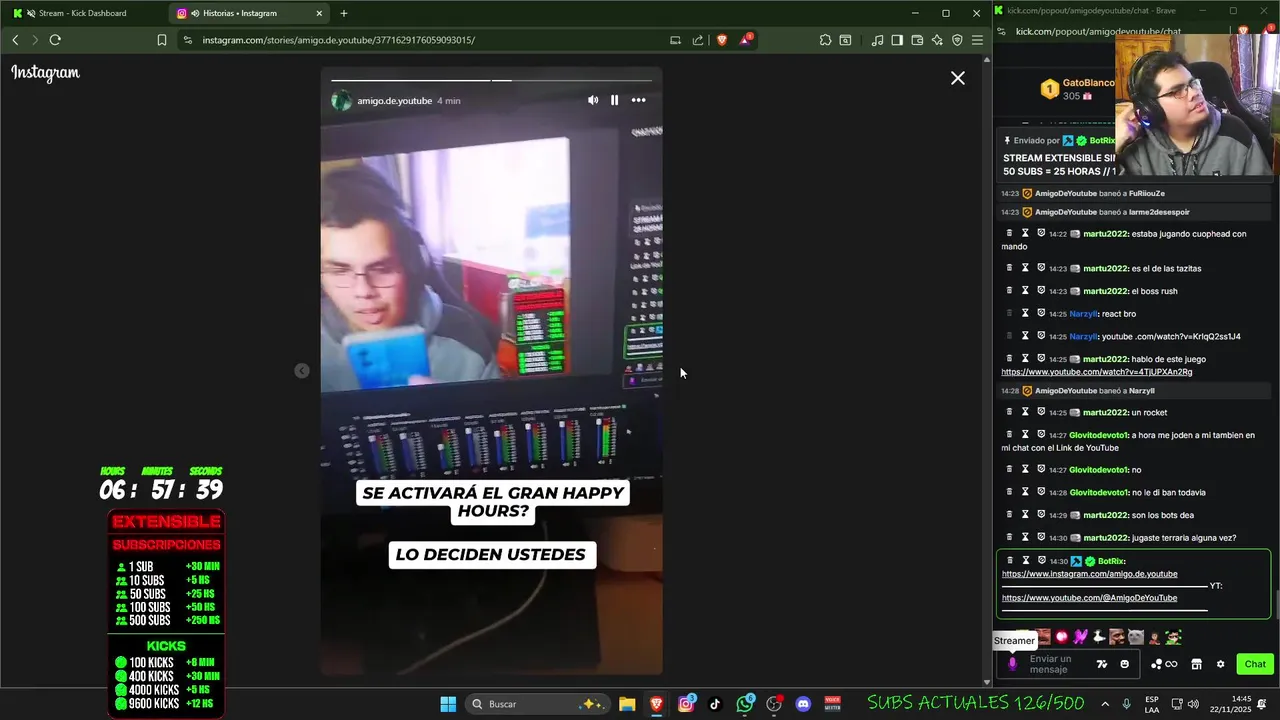Toggle the browser sidebar panel

(897, 40)
